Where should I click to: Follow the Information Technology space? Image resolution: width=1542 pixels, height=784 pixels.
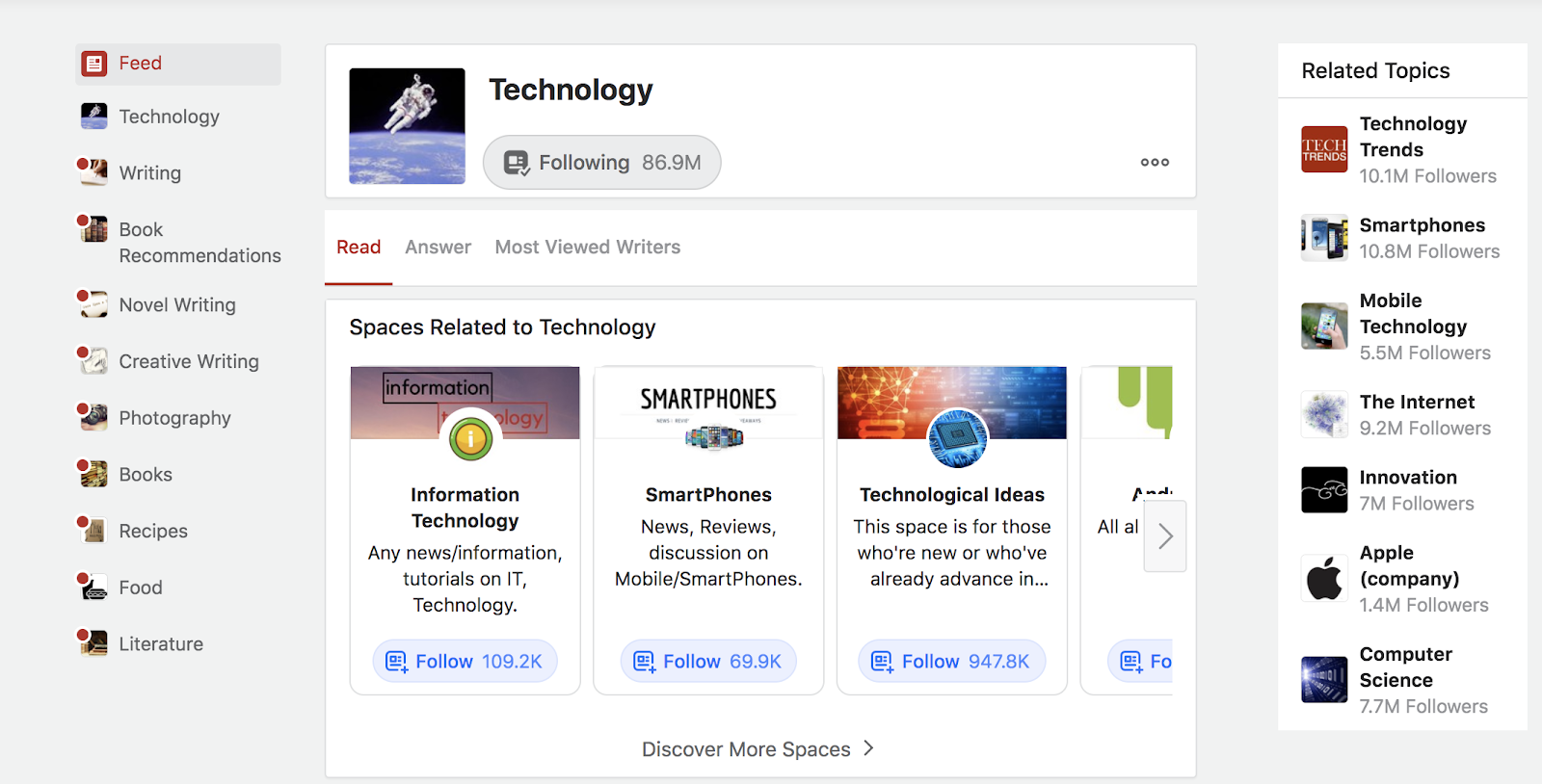[465, 661]
